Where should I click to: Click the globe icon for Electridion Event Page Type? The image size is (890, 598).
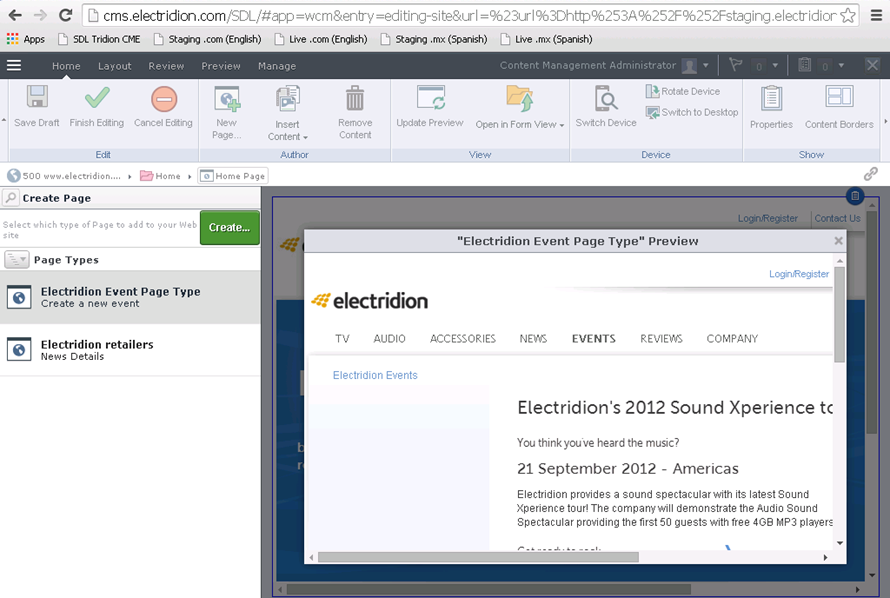coord(19,297)
